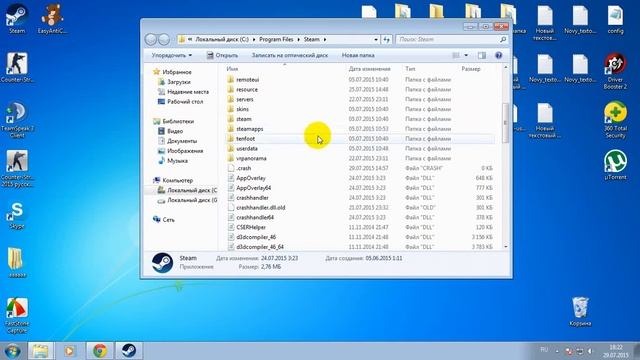Expand the address bar history dropdown
This screenshot has height=360, width=640.
click(376, 40)
